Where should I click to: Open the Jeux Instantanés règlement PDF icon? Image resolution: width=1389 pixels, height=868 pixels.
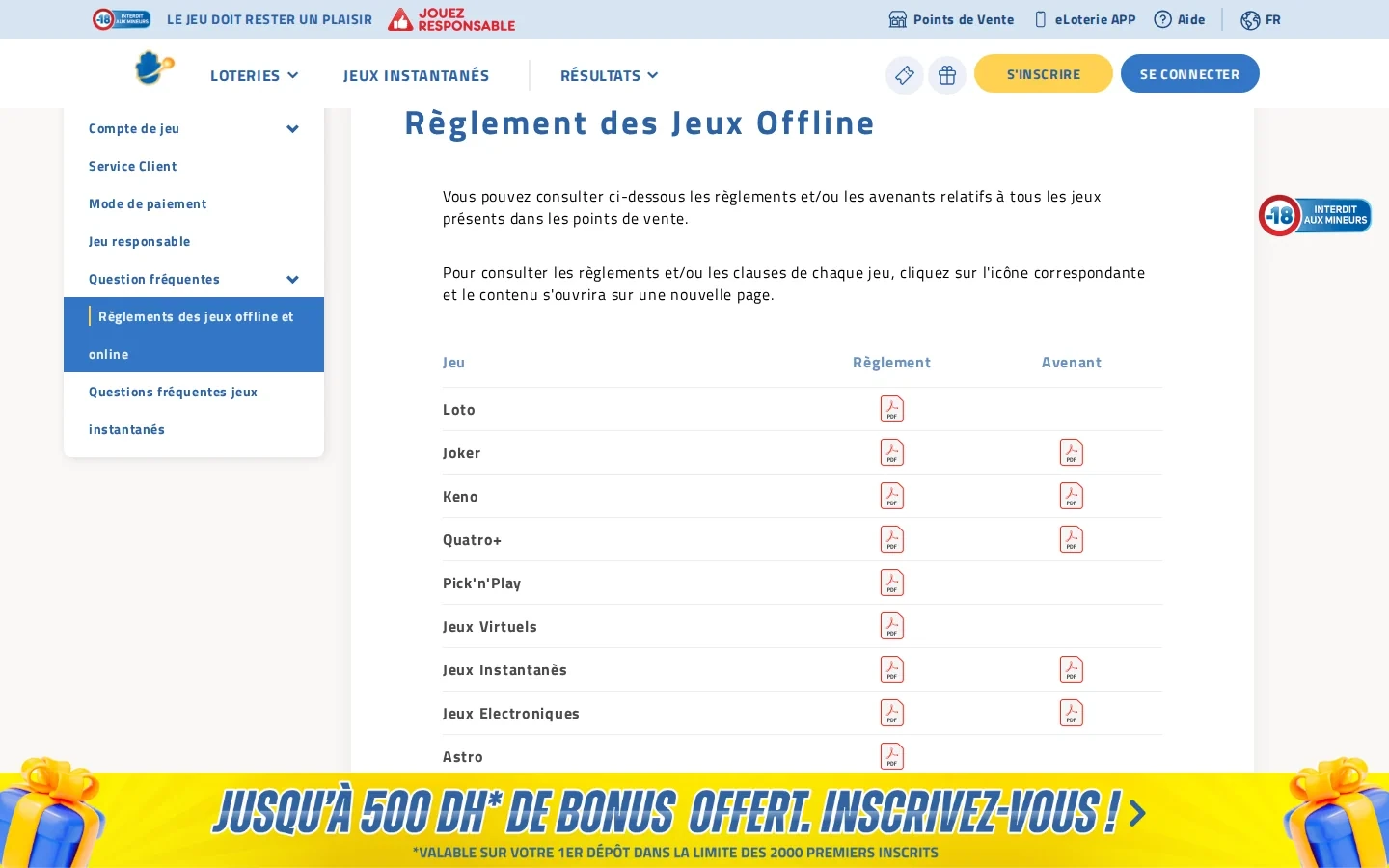click(892, 669)
